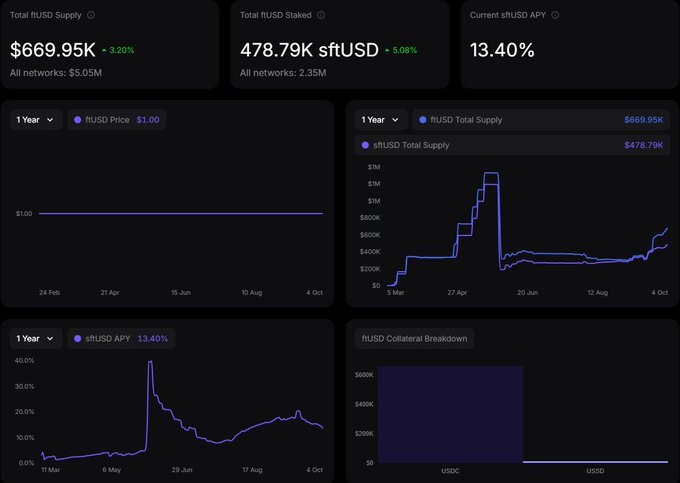The height and width of the screenshot is (483, 680).
Task: Click the USSD collateral bar
Action: (595, 462)
